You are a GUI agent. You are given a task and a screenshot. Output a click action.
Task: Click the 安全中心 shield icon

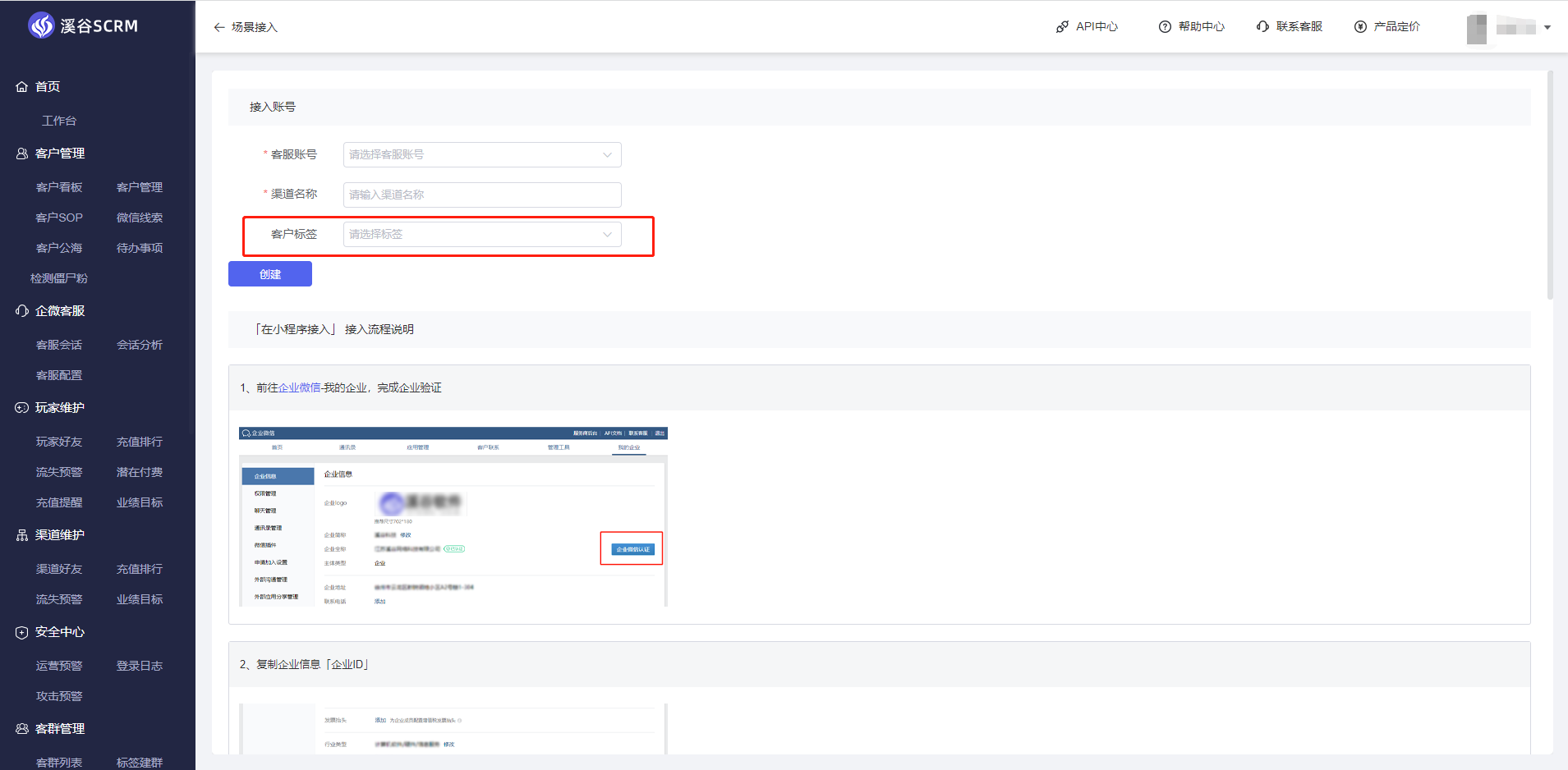point(22,632)
